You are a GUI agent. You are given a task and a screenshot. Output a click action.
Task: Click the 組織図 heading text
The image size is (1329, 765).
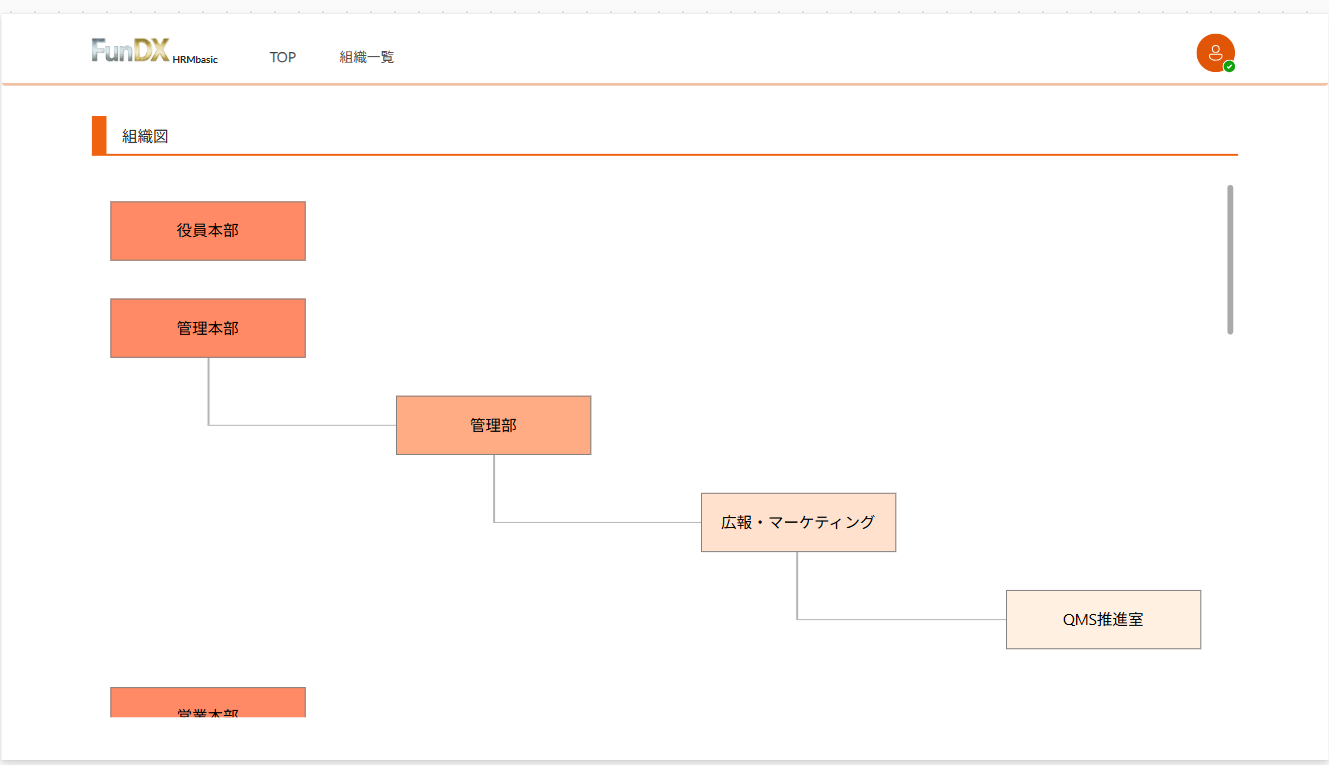[145, 136]
